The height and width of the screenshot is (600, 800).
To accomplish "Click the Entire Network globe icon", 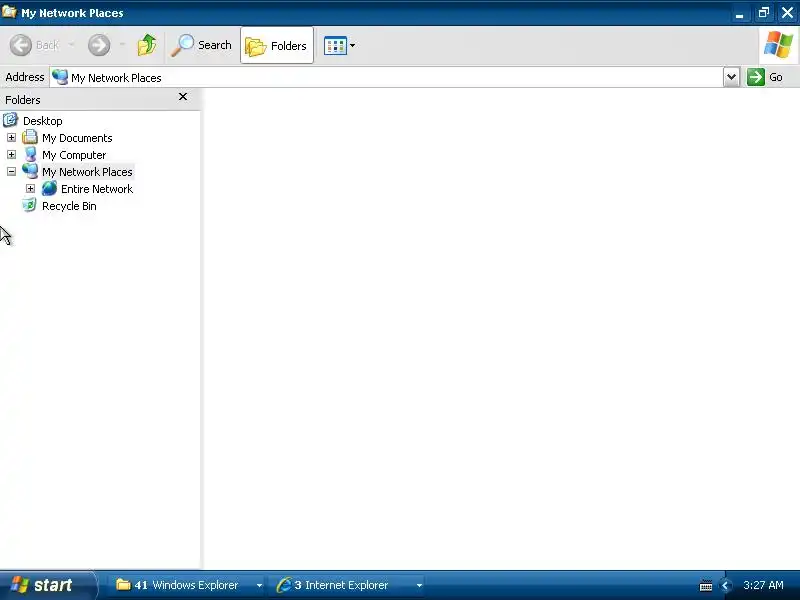I will pyautogui.click(x=49, y=188).
